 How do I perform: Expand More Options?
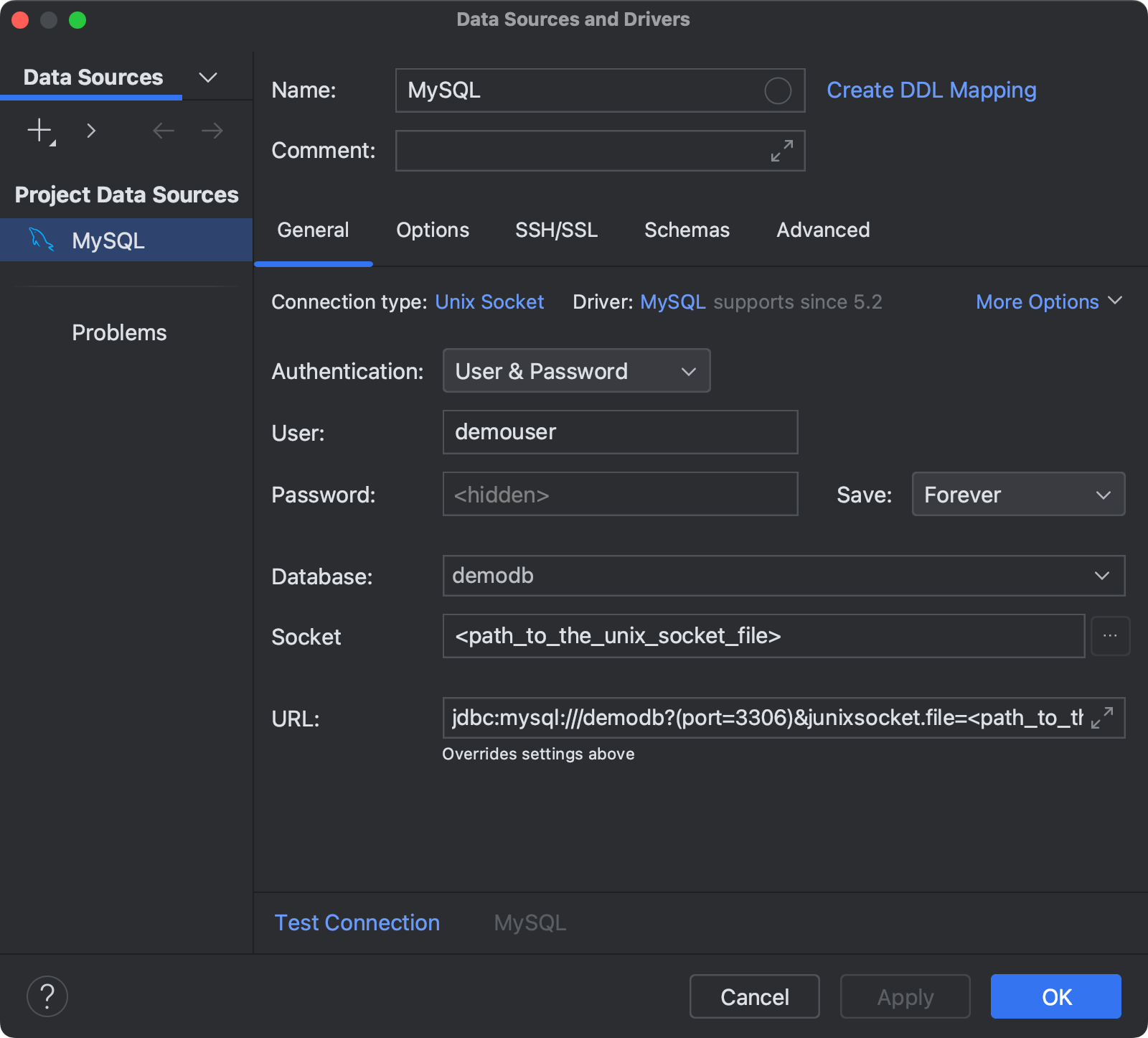[x=1048, y=301]
